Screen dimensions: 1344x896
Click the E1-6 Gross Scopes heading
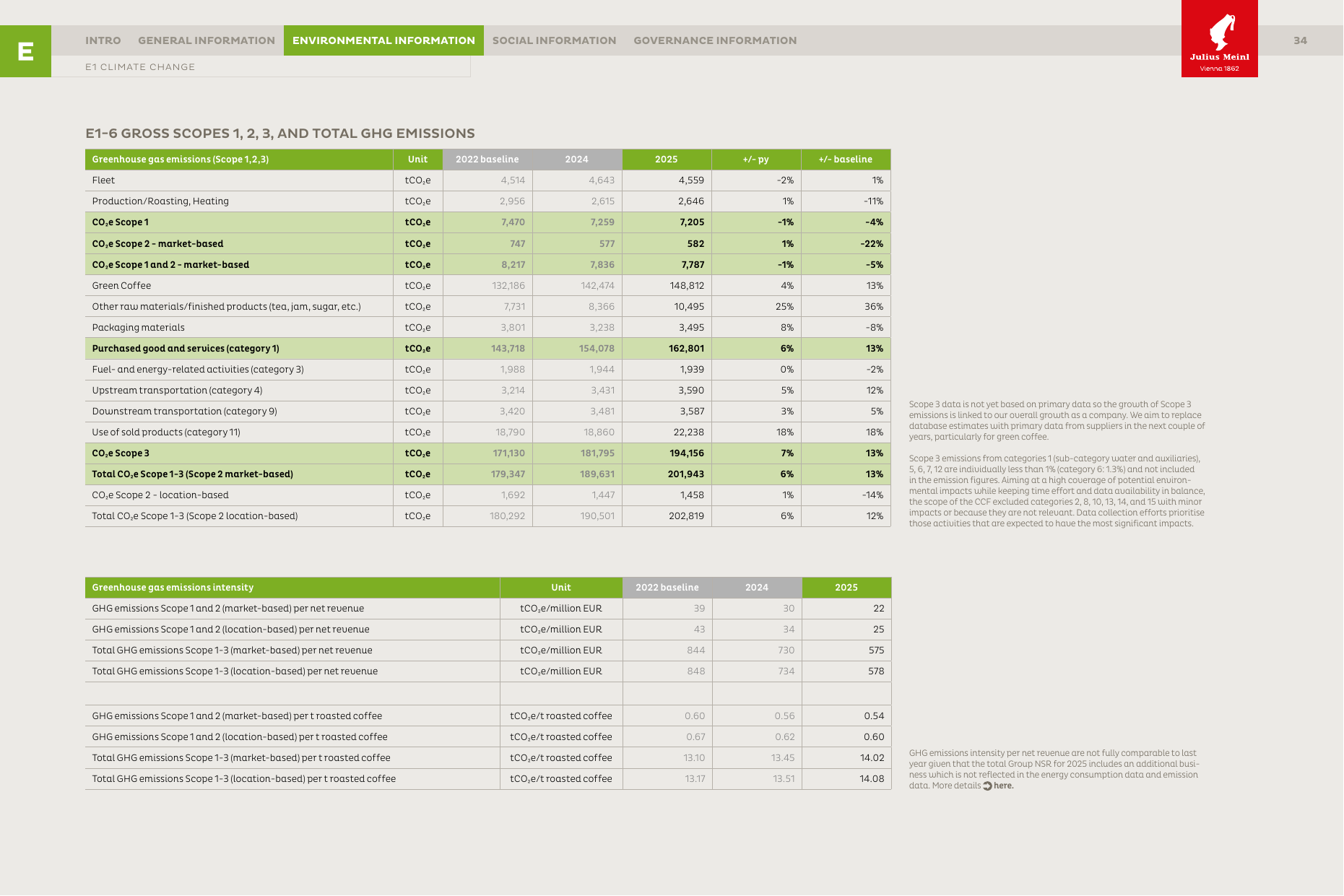pyautogui.click(x=280, y=134)
